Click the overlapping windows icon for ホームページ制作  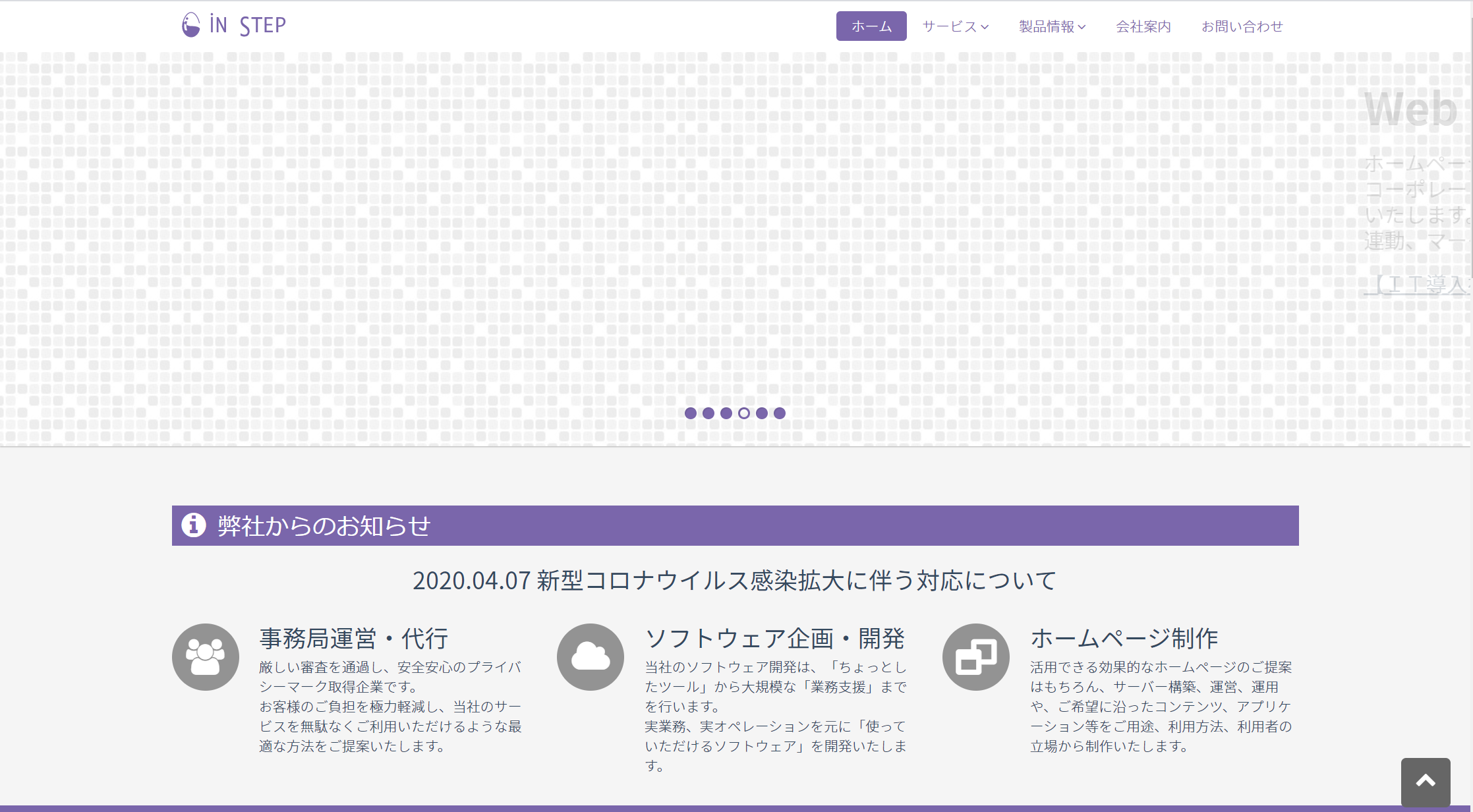coord(975,657)
